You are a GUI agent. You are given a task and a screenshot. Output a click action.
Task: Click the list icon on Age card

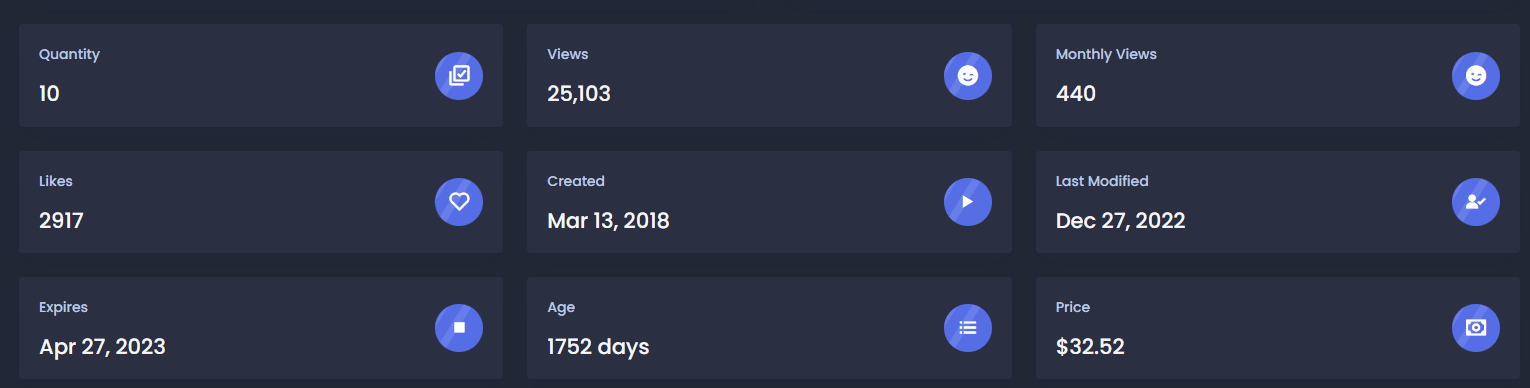coord(967,328)
